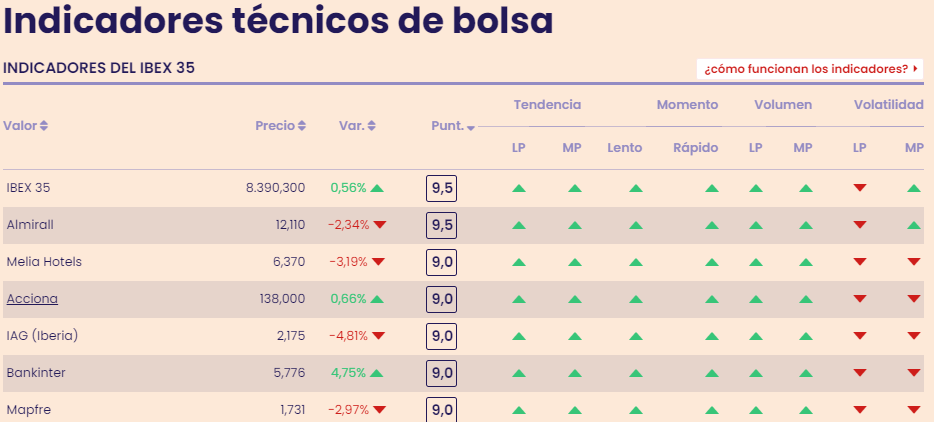Viewport: 934px width, 422px height.
Task: Sort table by Precio column arrows
Action: [302, 126]
